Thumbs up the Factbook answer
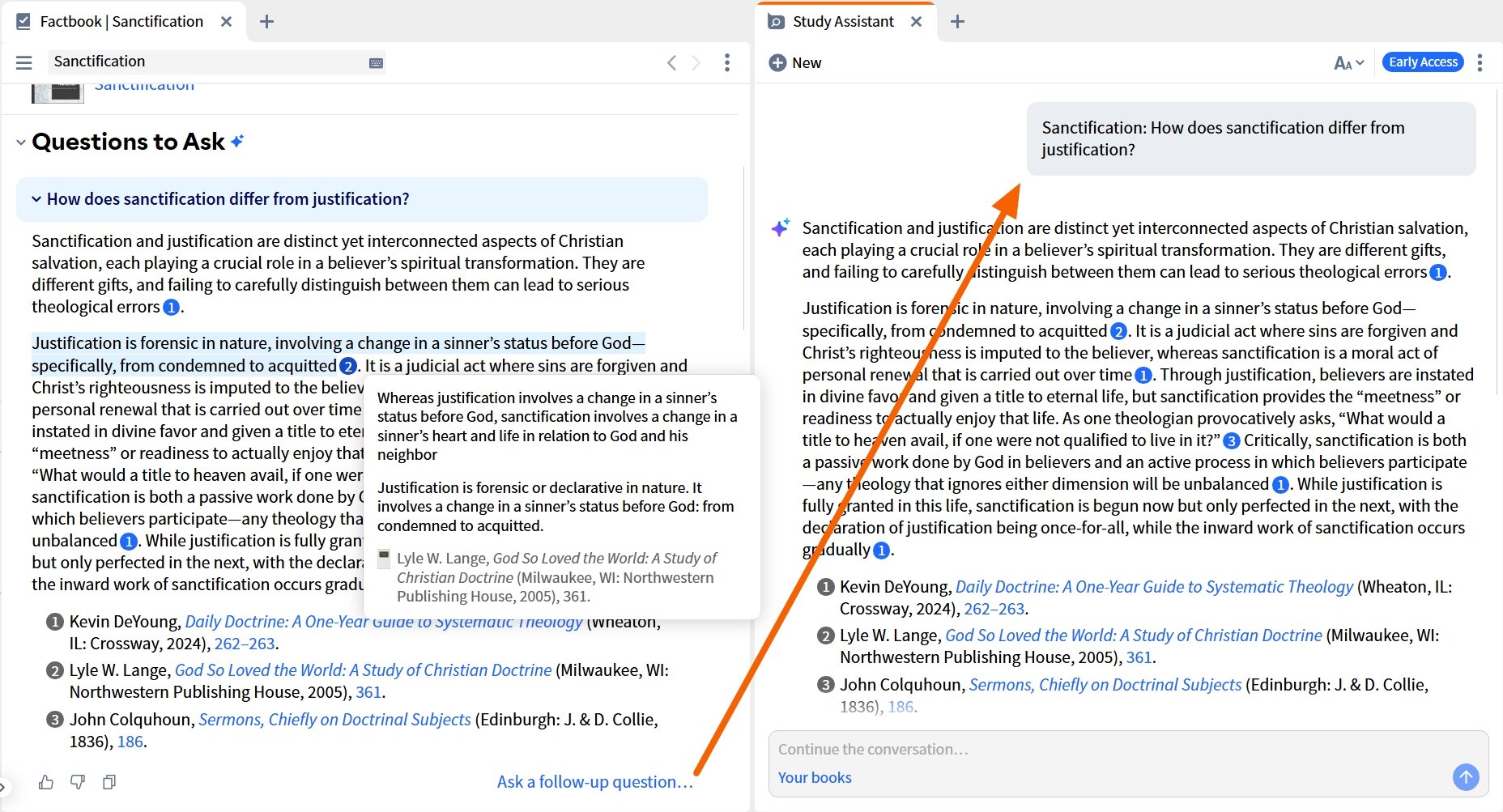Image resolution: width=1503 pixels, height=812 pixels. point(46,782)
